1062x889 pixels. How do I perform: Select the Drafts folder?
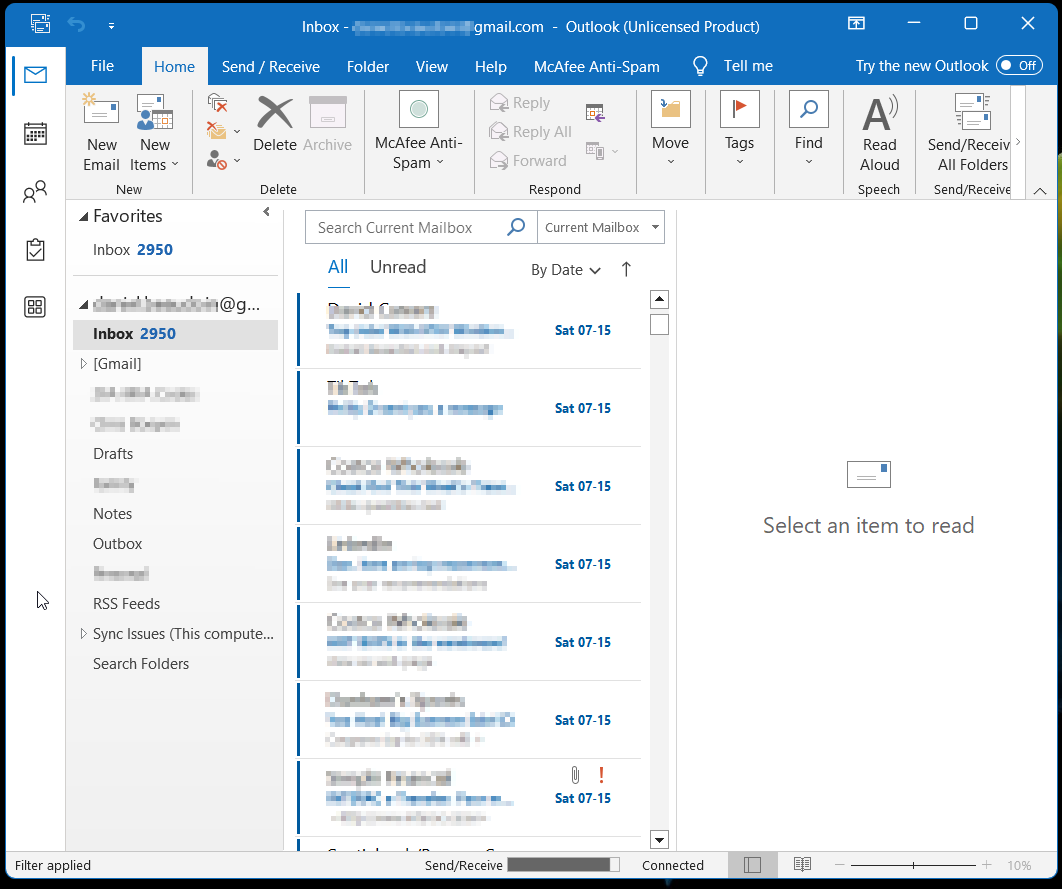pyautogui.click(x=113, y=454)
